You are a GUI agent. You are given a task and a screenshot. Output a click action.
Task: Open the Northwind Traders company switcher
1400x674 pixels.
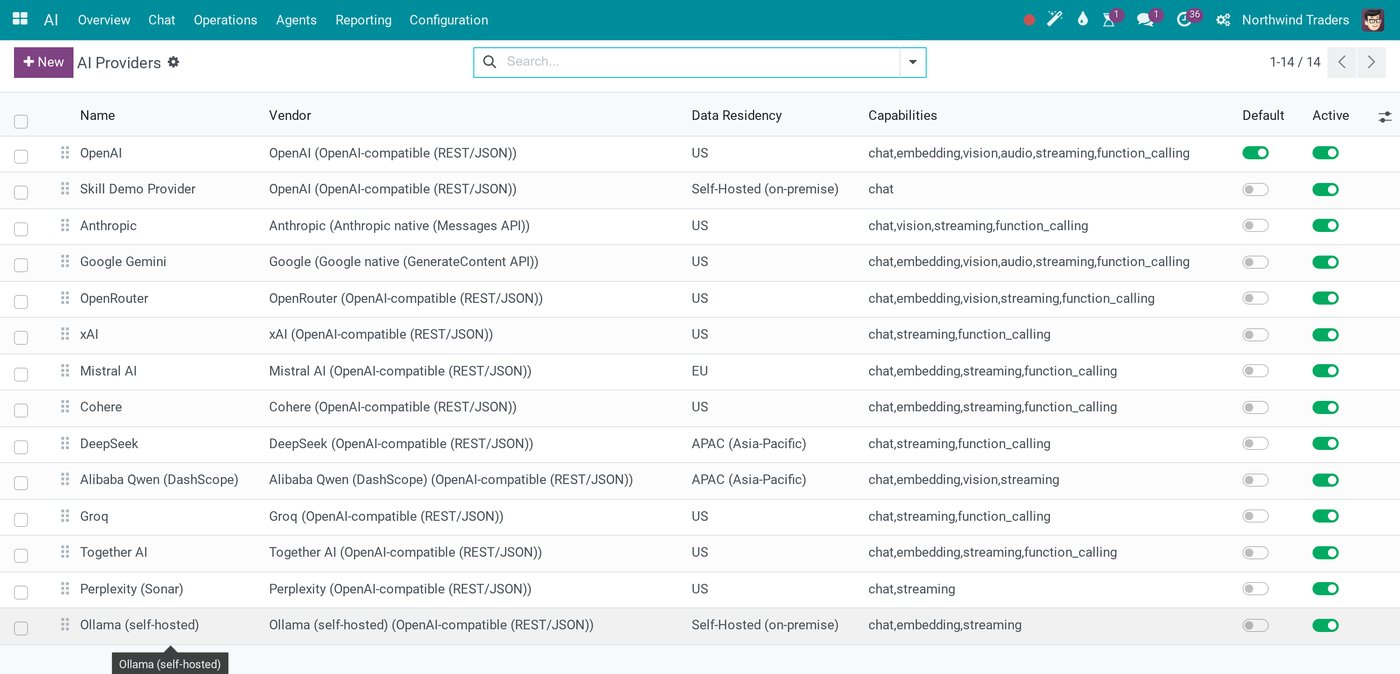[x=1295, y=20]
